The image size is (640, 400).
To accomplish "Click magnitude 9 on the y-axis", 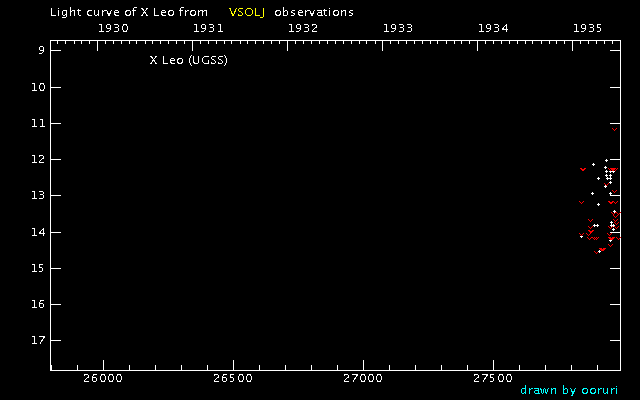I will point(41,51).
